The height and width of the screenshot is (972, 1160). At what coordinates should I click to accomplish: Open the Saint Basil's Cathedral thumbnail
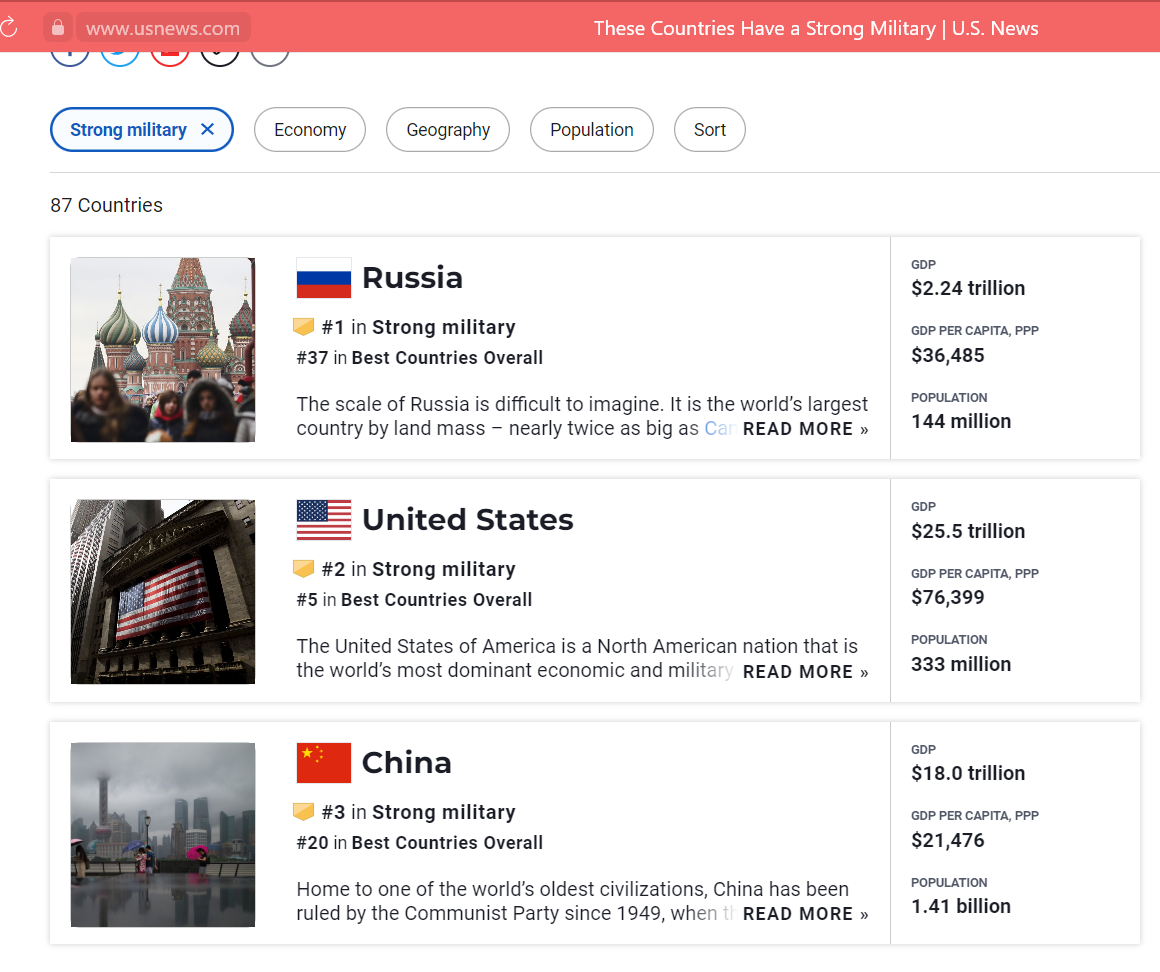click(x=163, y=349)
